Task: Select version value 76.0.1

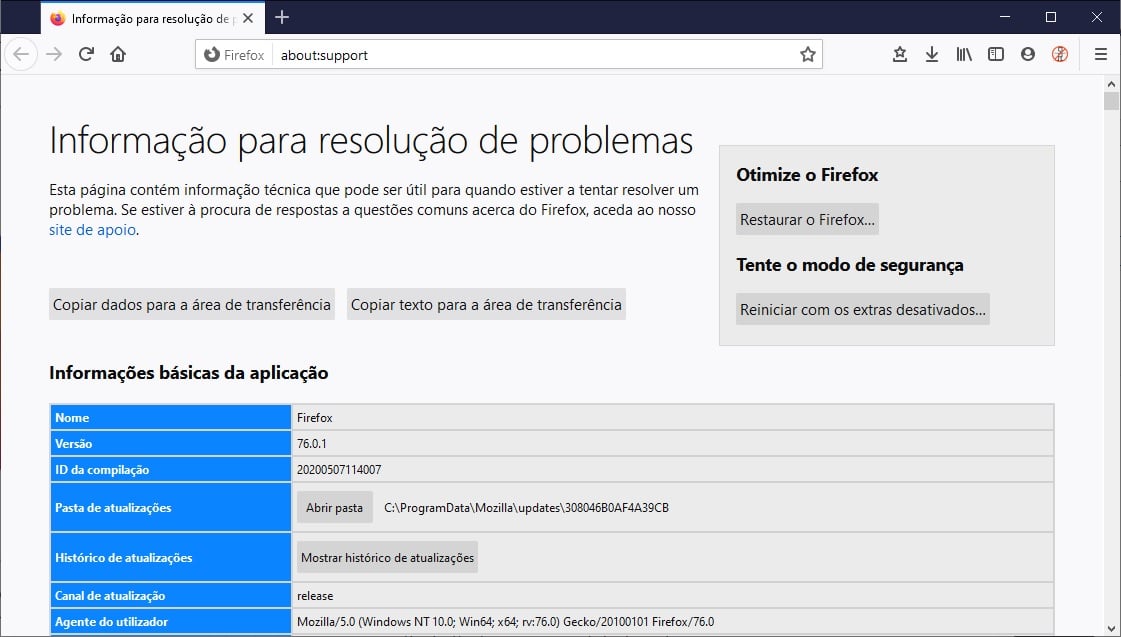Action: 312,444
